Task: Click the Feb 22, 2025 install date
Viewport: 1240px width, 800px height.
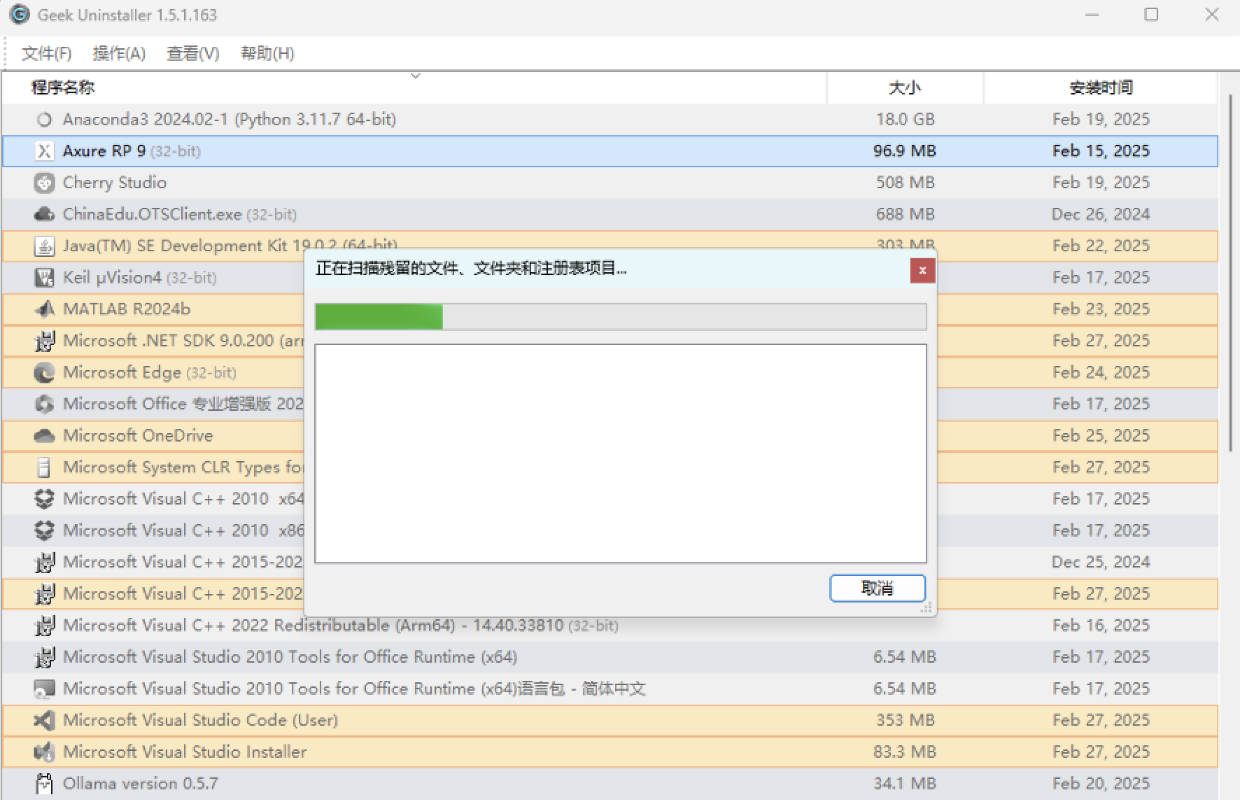Action: pos(1101,246)
